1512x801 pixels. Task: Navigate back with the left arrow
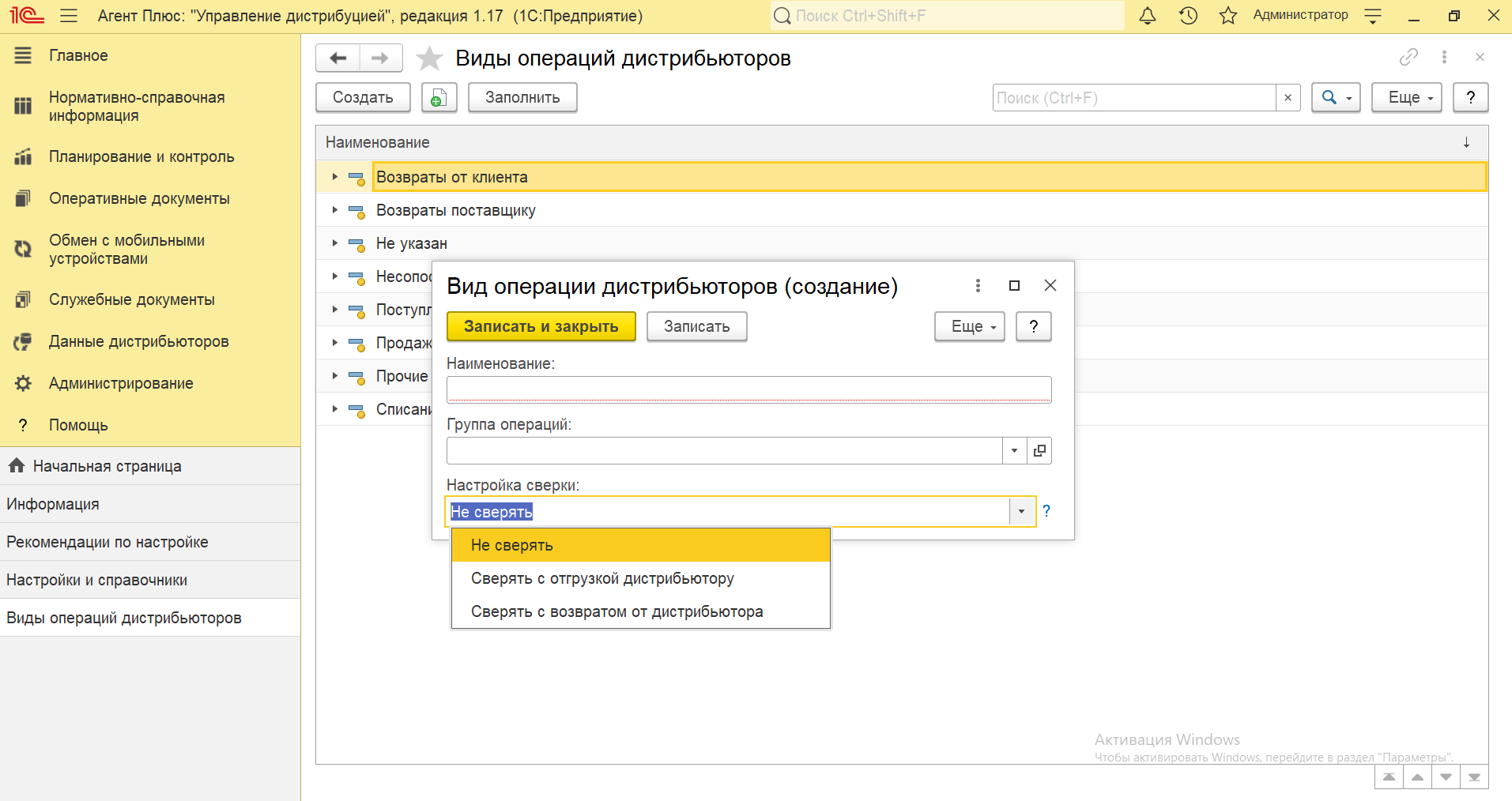point(338,58)
